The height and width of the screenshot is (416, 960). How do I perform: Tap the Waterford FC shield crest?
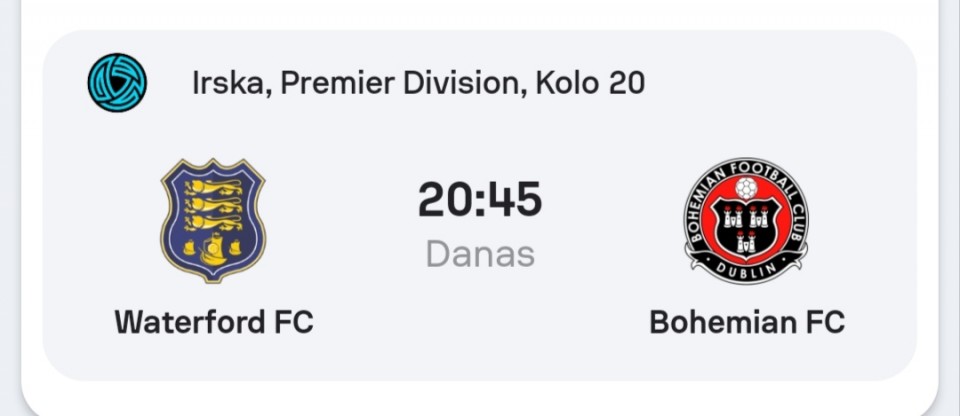click(212, 221)
